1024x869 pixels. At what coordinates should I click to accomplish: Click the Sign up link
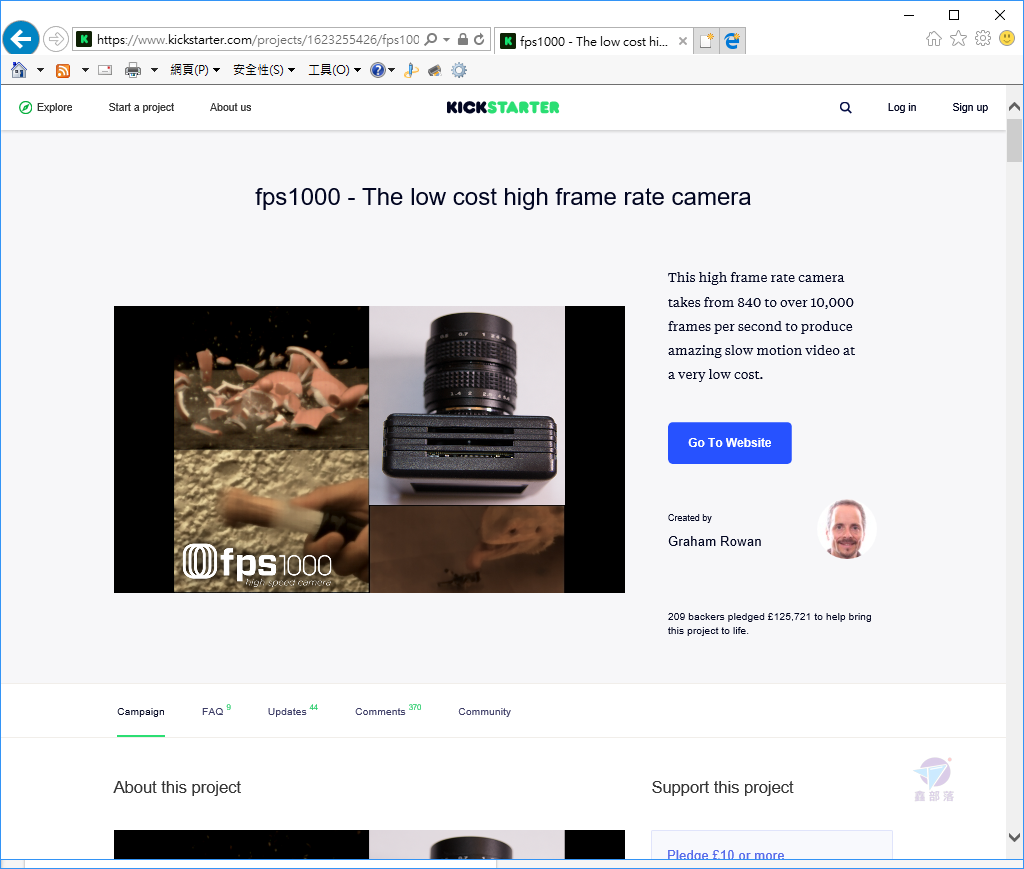click(970, 108)
